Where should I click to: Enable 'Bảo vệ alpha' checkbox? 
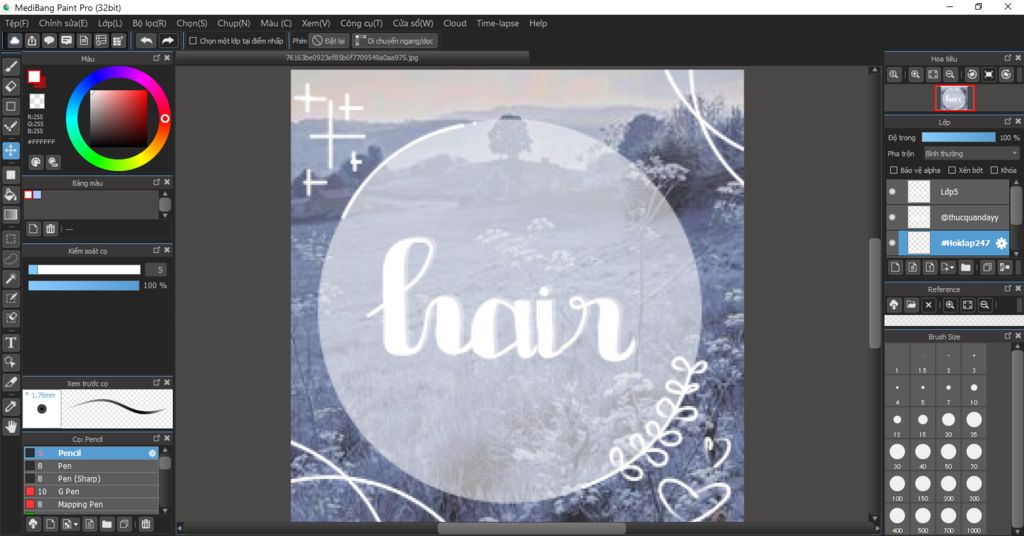click(x=893, y=170)
